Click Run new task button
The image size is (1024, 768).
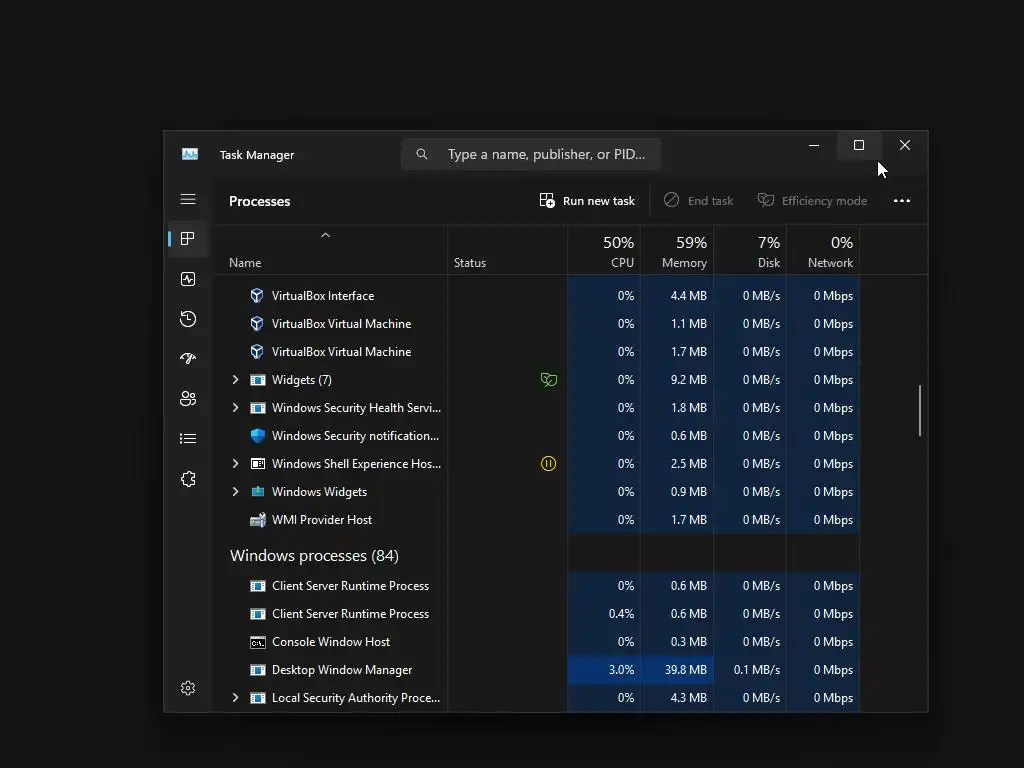587,200
